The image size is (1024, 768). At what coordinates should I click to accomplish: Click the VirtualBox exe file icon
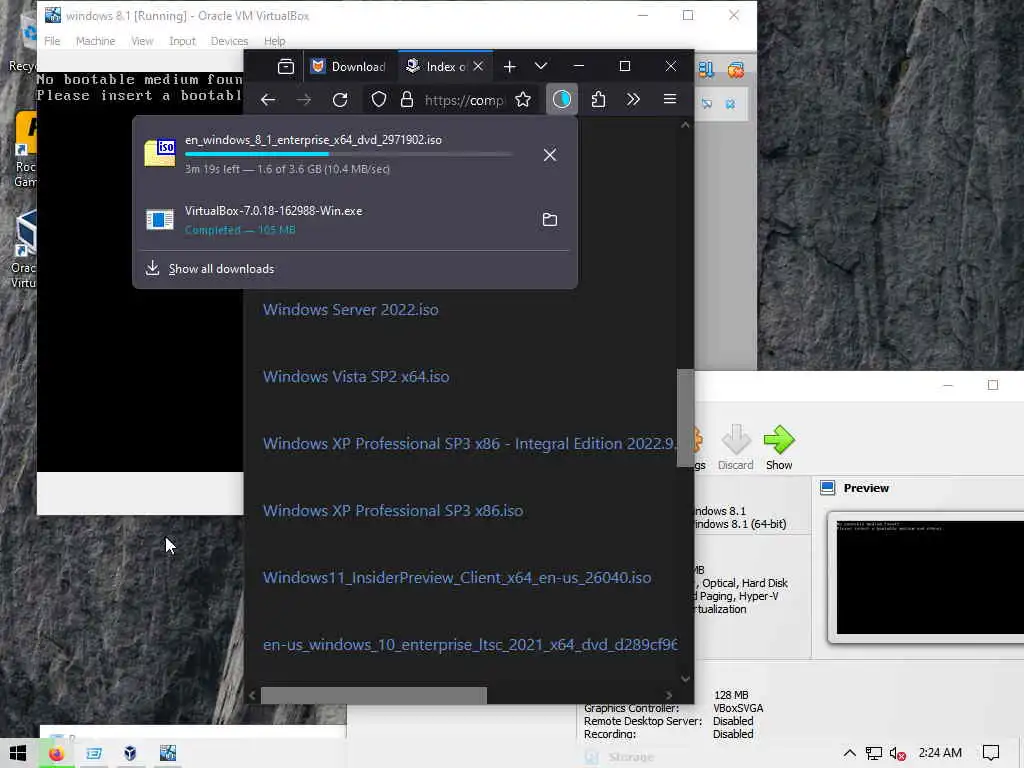(160, 220)
